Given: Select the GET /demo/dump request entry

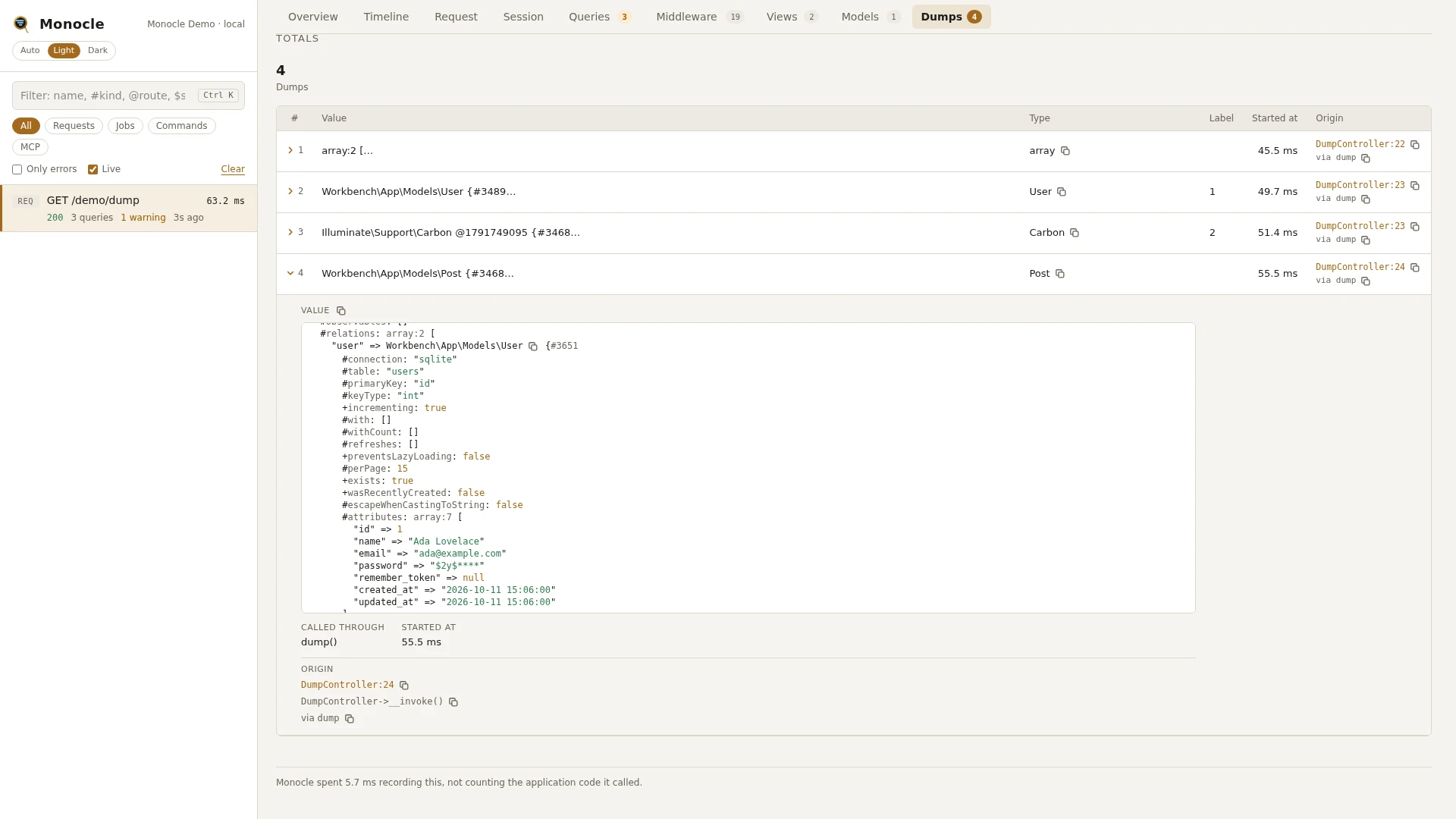Looking at the screenshot, I should tap(129, 209).
